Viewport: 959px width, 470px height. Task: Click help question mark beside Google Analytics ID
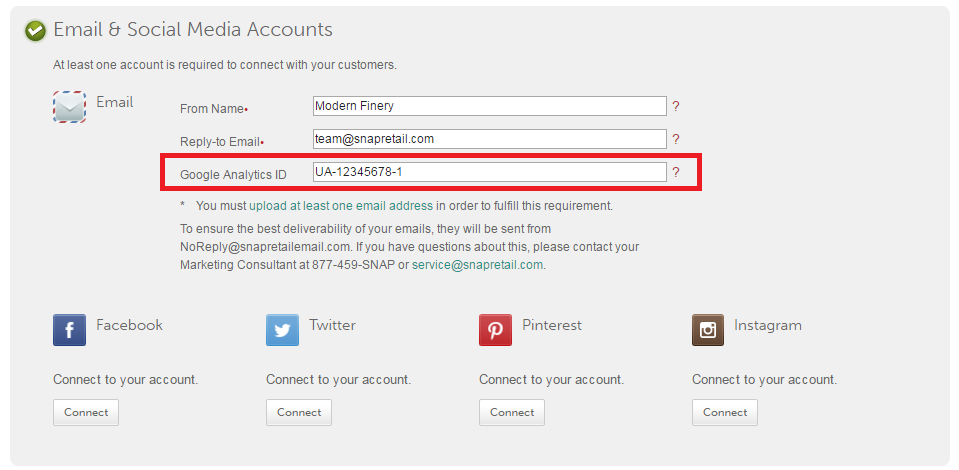[x=676, y=172]
